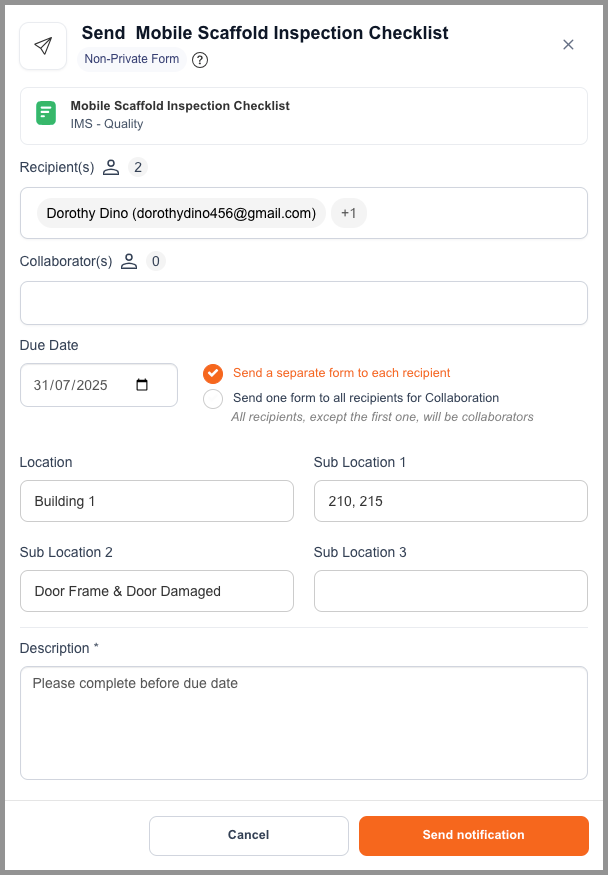Open the Collaborator(s) selection field
The width and height of the screenshot is (608, 875).
304,303
